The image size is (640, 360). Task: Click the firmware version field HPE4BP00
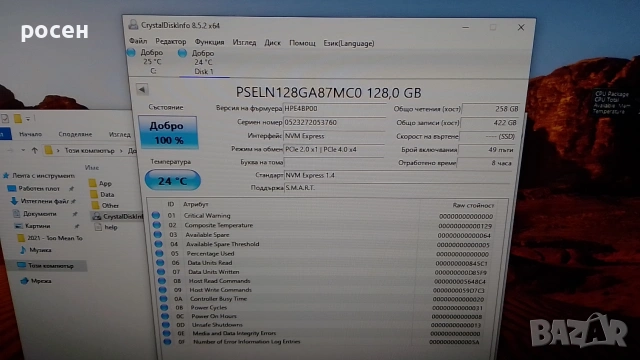point(334,109)
